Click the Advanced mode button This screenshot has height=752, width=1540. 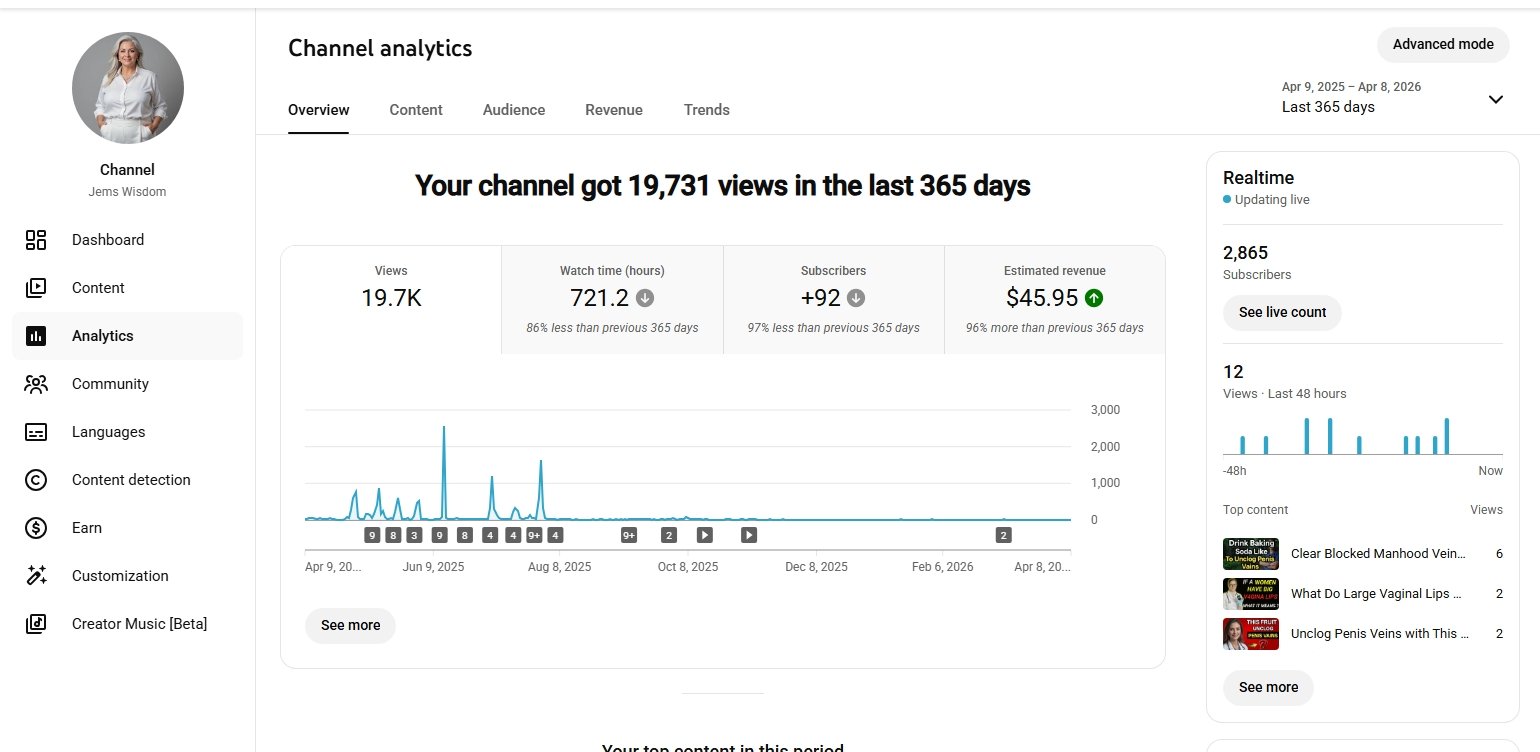tap(1442, 44)
